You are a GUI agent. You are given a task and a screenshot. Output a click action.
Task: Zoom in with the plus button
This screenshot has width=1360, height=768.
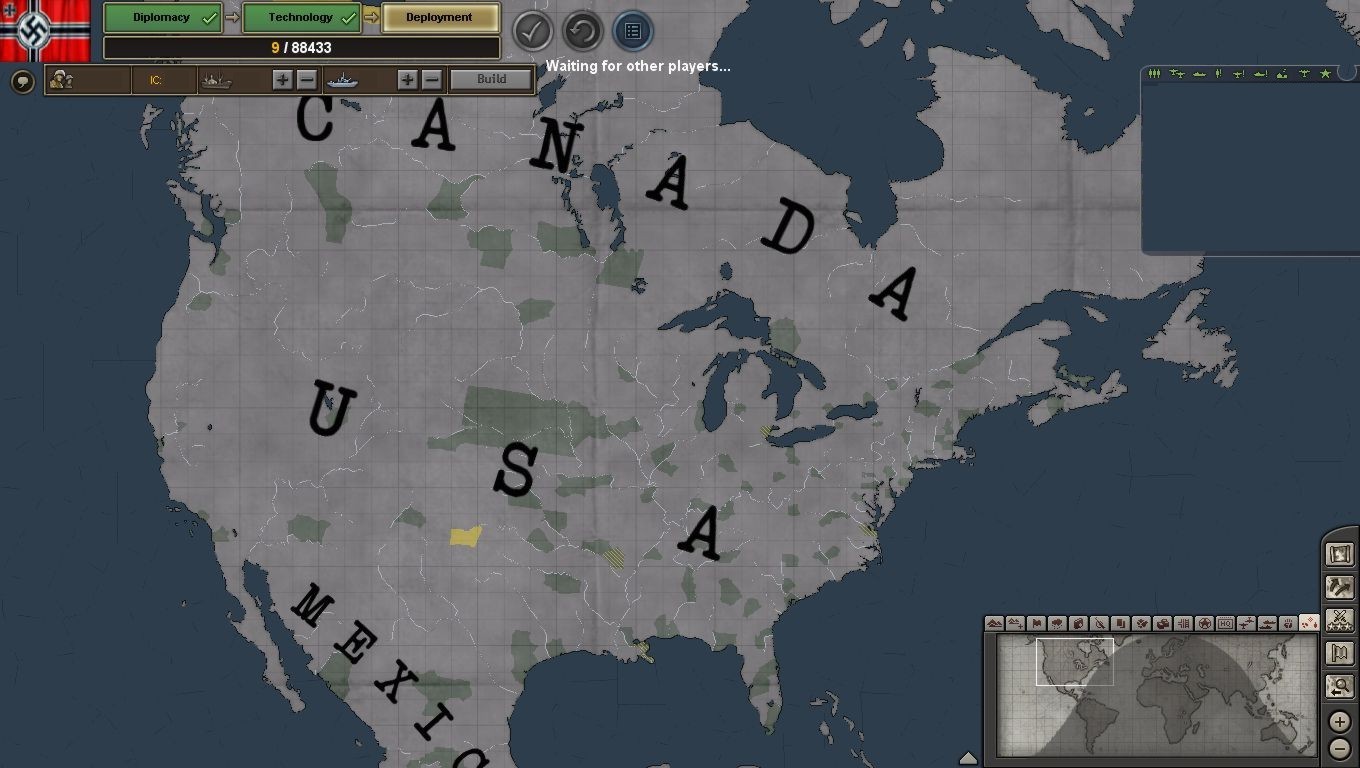(x=1340, y=722)
